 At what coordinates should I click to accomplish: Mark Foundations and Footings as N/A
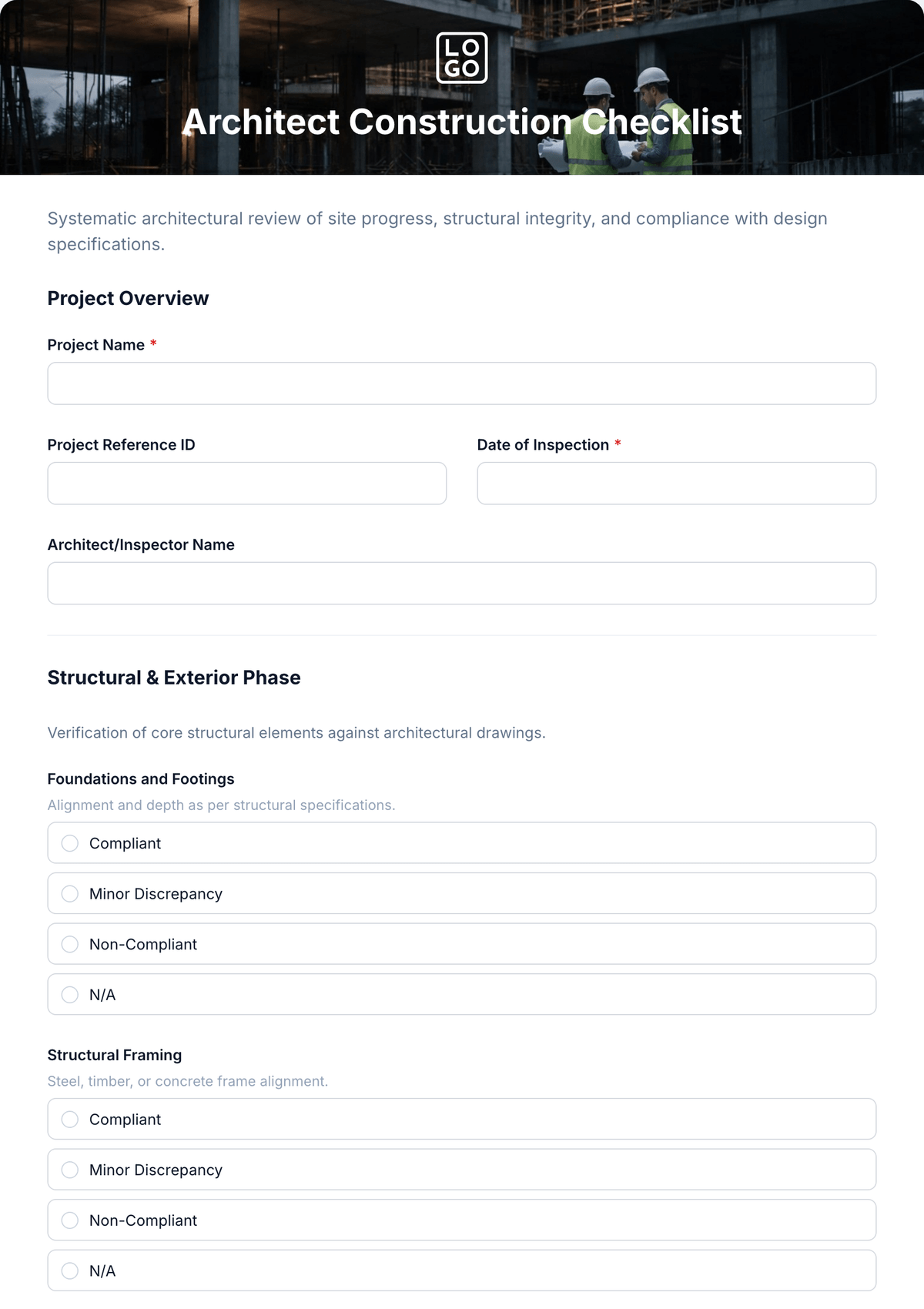(462, 994)
